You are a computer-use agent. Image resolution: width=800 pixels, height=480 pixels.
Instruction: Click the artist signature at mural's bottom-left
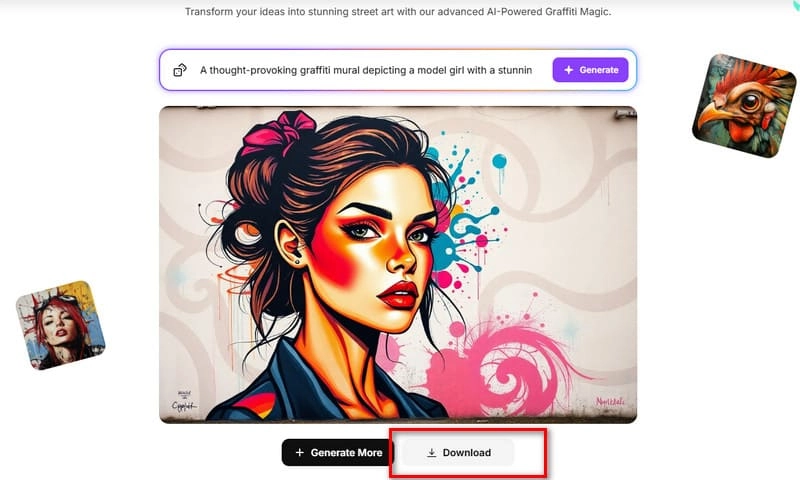click(x=184, y=401)
